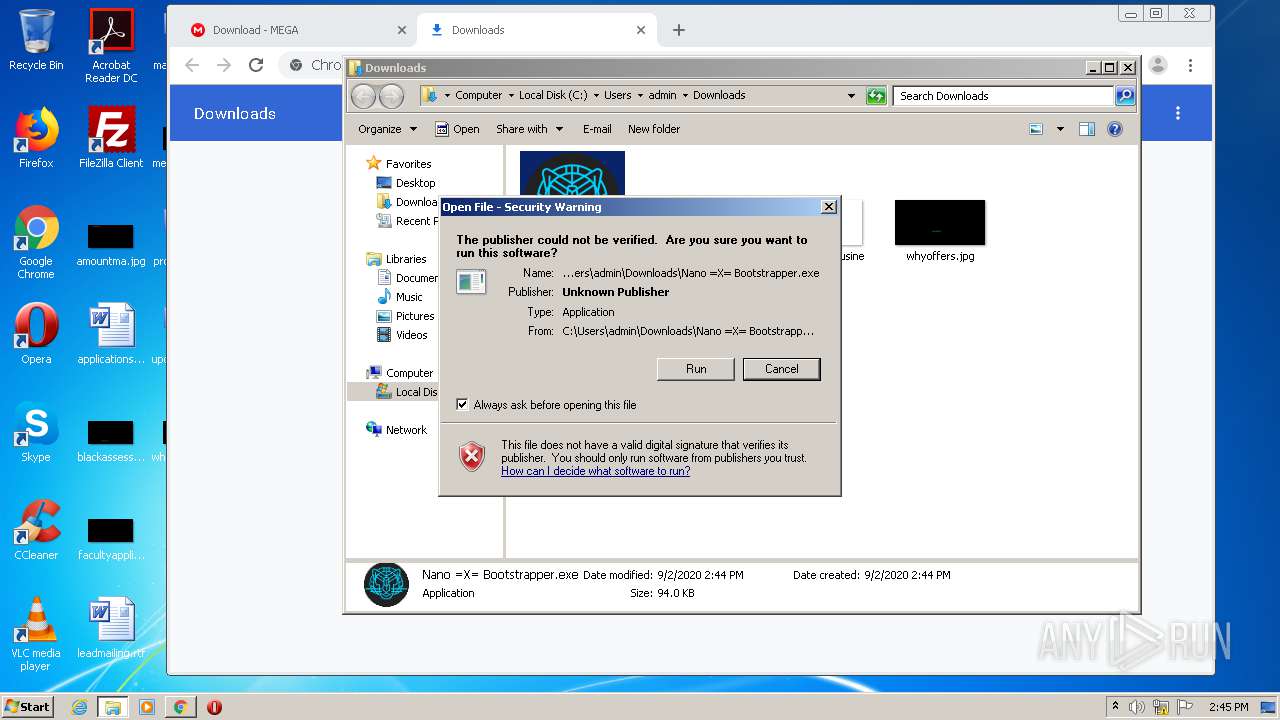The image size is (1280, 720).
Task: Click Local Disk (C:) breadcrumb
Action: (553, 96)
